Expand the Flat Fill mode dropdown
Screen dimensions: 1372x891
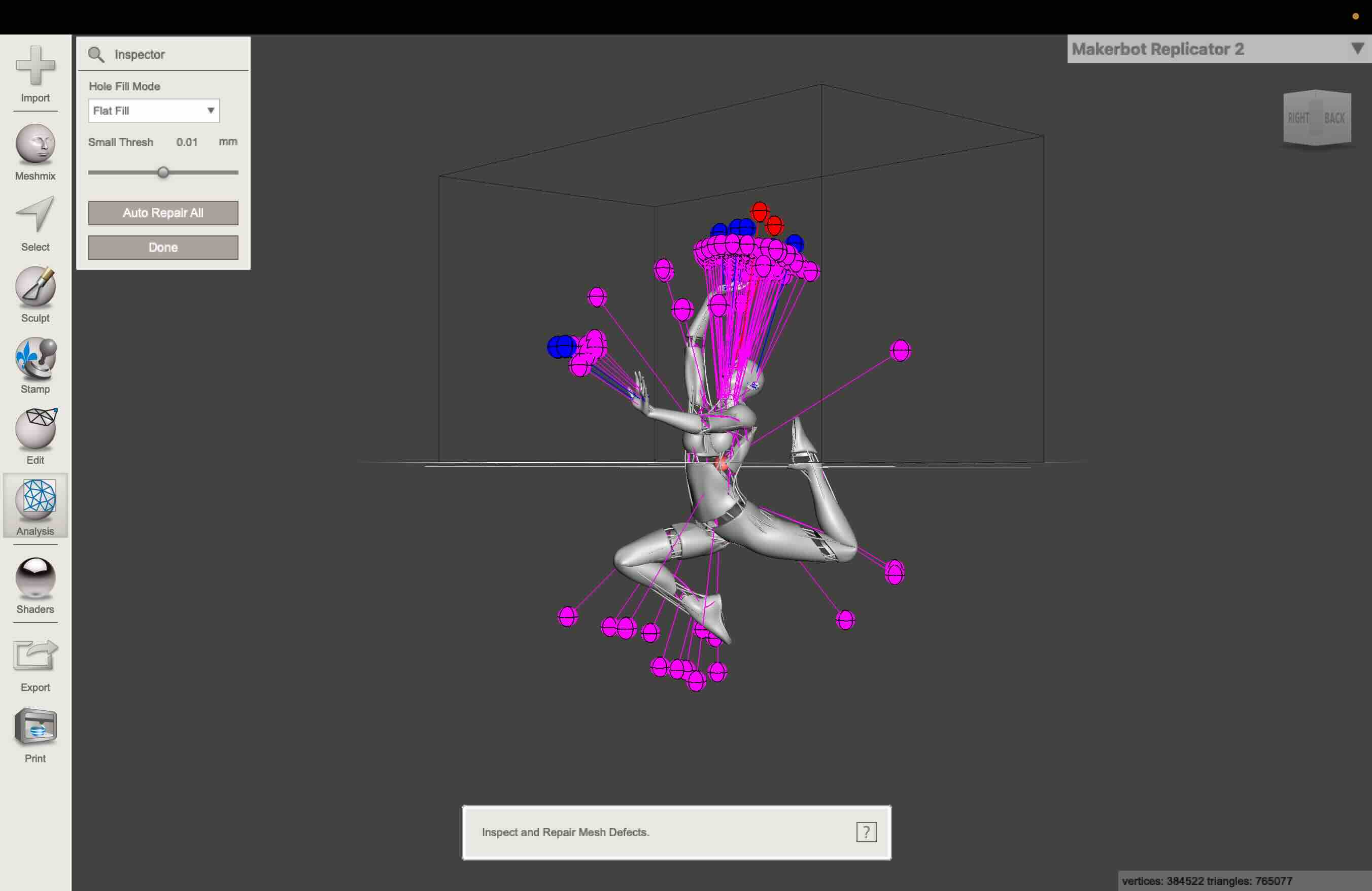(x=154, y=111)
